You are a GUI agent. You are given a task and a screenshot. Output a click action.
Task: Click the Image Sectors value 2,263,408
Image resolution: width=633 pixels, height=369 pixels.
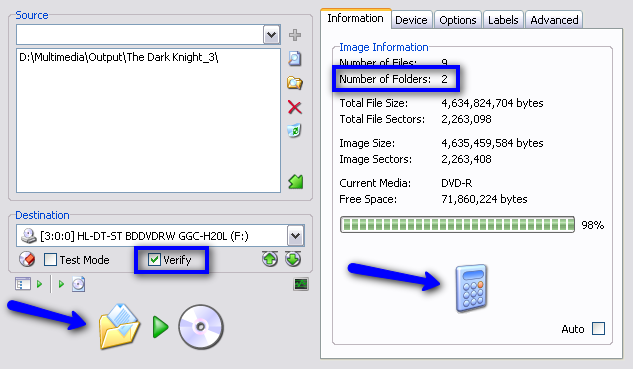(466, 159)
